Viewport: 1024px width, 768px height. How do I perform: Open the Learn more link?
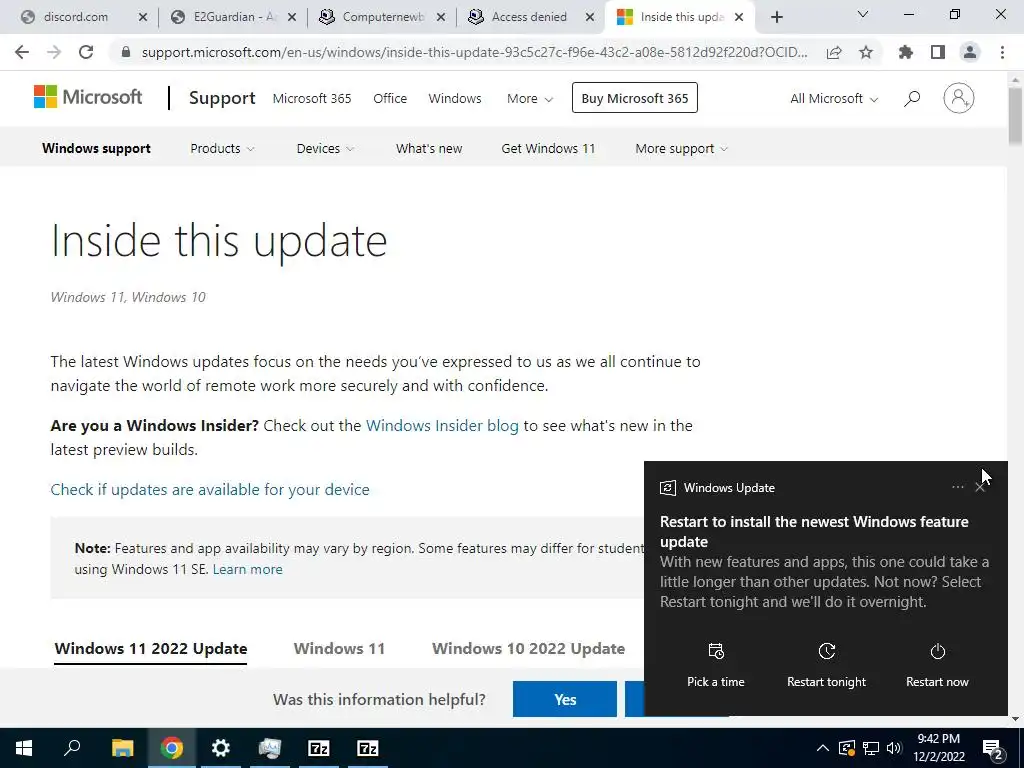pos(248,569)
